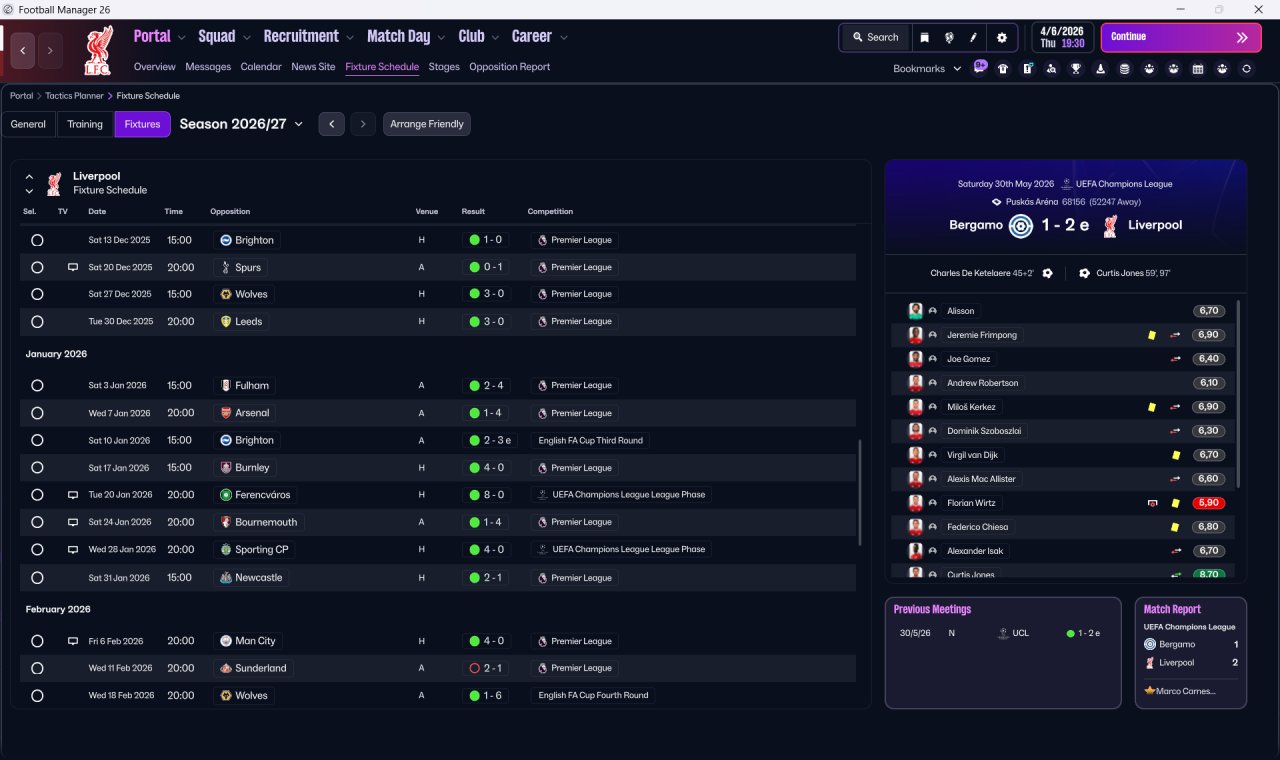Screen dimensions: 1280x760
Task: Open the News Site tab
Action: (313, 67)
